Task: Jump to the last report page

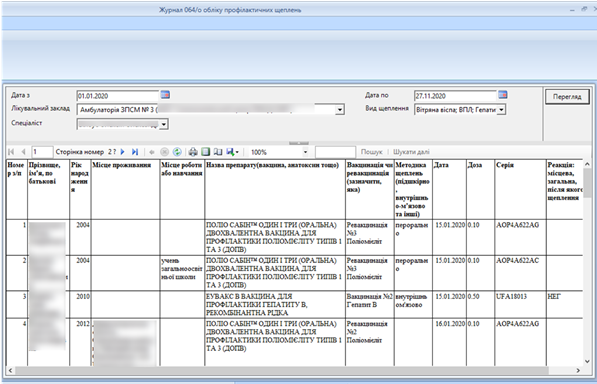Action: [134, 152]
